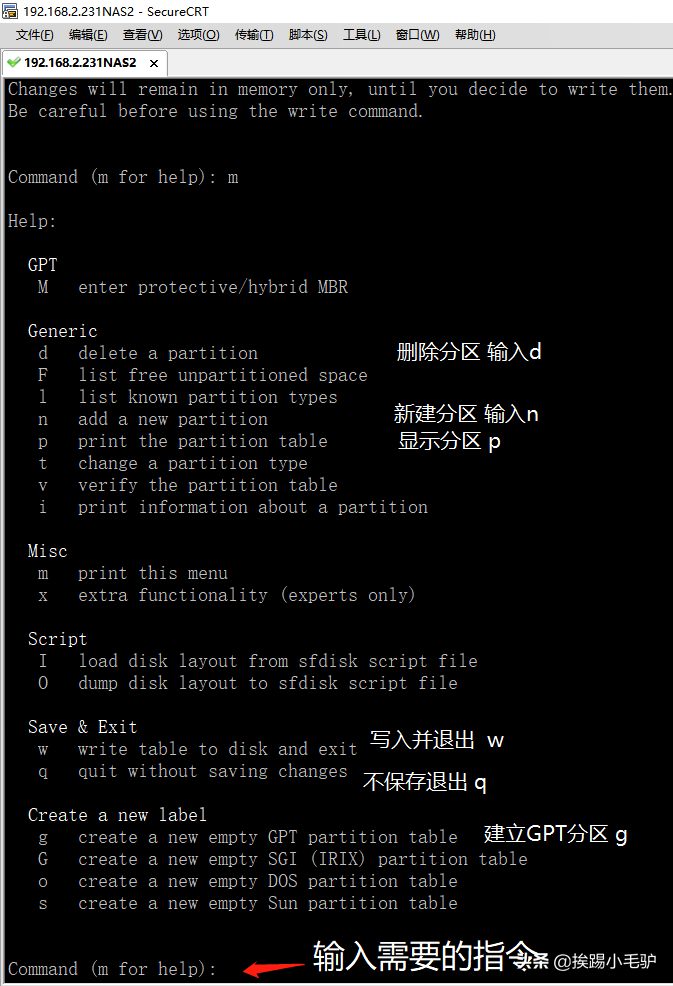Show the 脚本(S) menu
Image resolution: width=673 pixels, height=986 pixels.
tap(308, 35)
